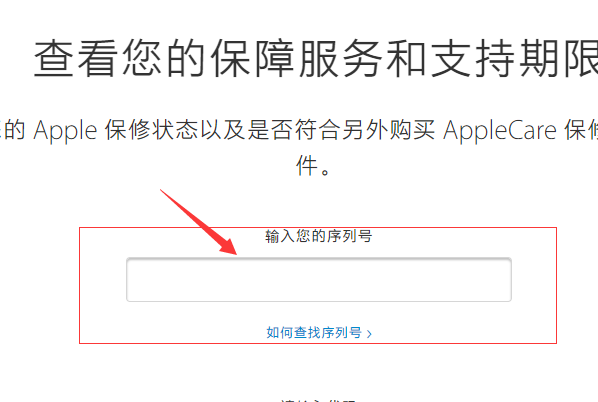Click the word AppleCare in description
The height and width of the screenshot is (402, 598).
500,130
